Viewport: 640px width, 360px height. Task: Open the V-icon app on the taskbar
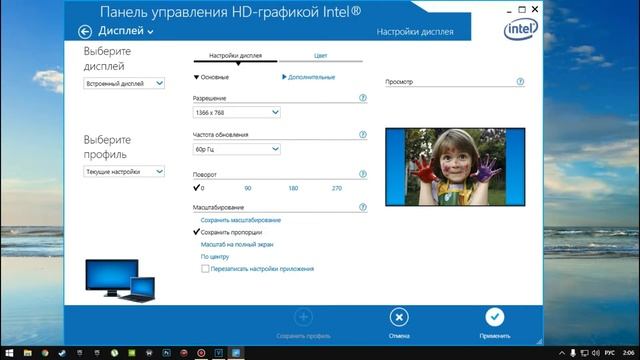[219, 353]
